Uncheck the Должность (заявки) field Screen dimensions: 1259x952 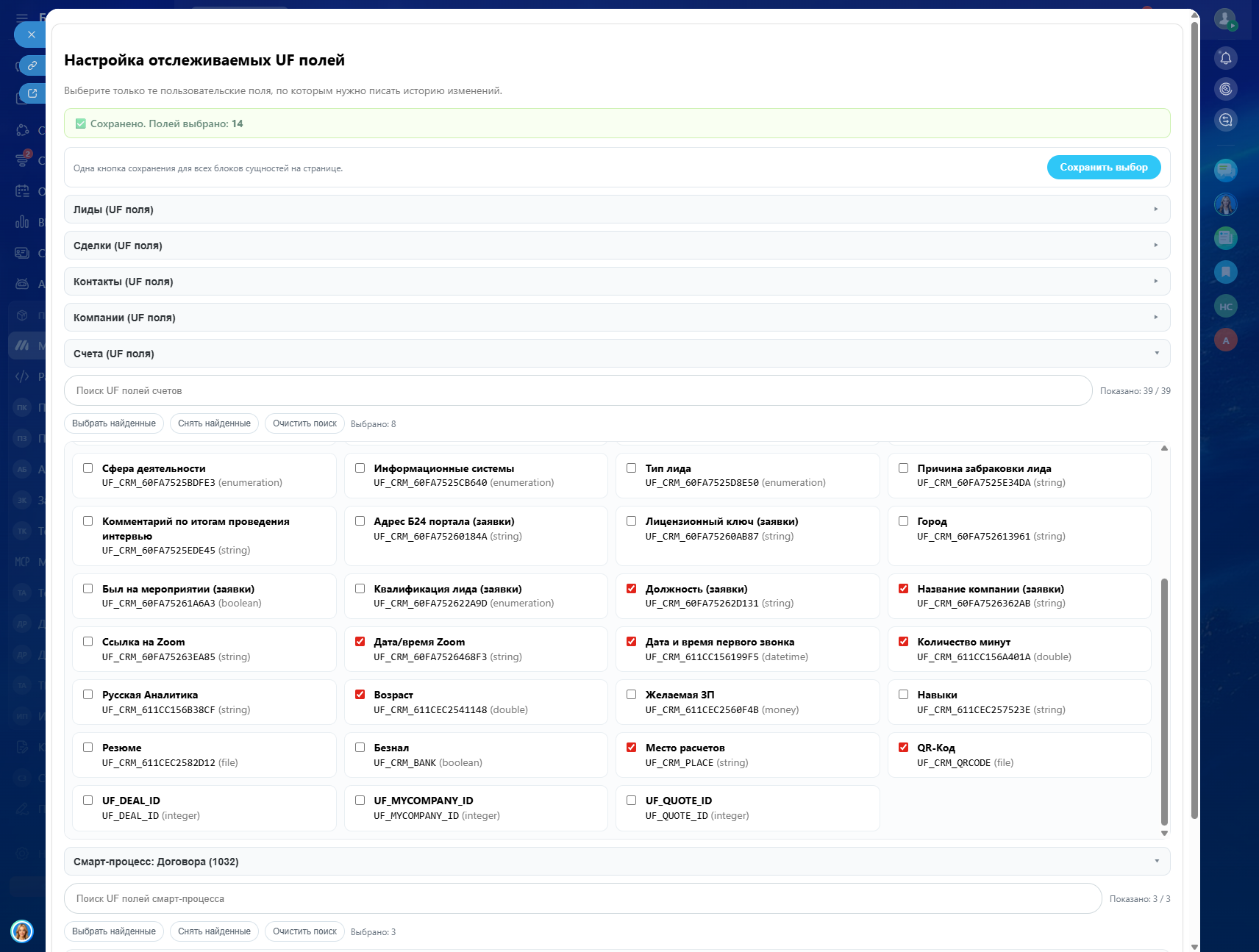631,589
